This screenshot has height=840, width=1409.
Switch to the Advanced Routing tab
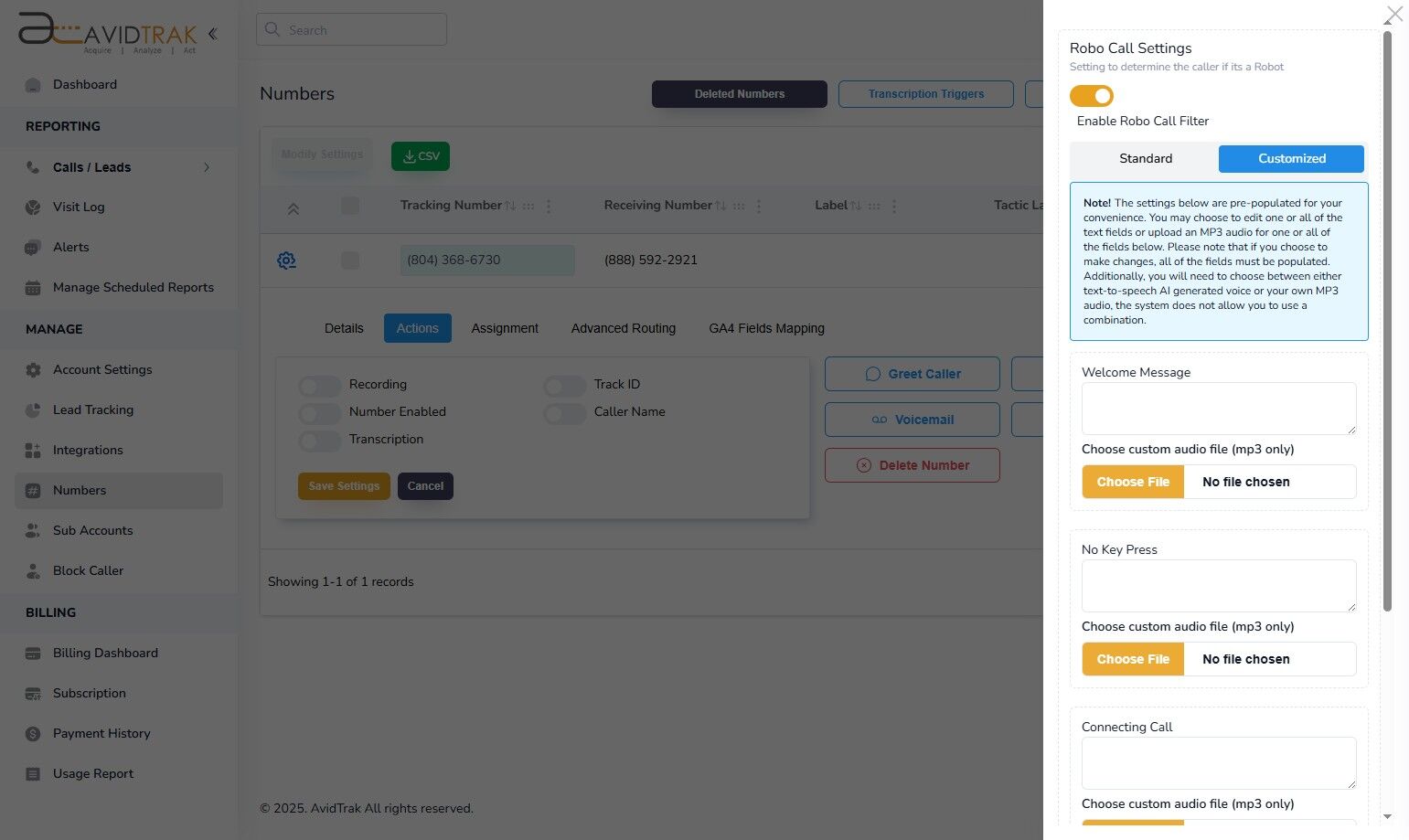(623, 328)
